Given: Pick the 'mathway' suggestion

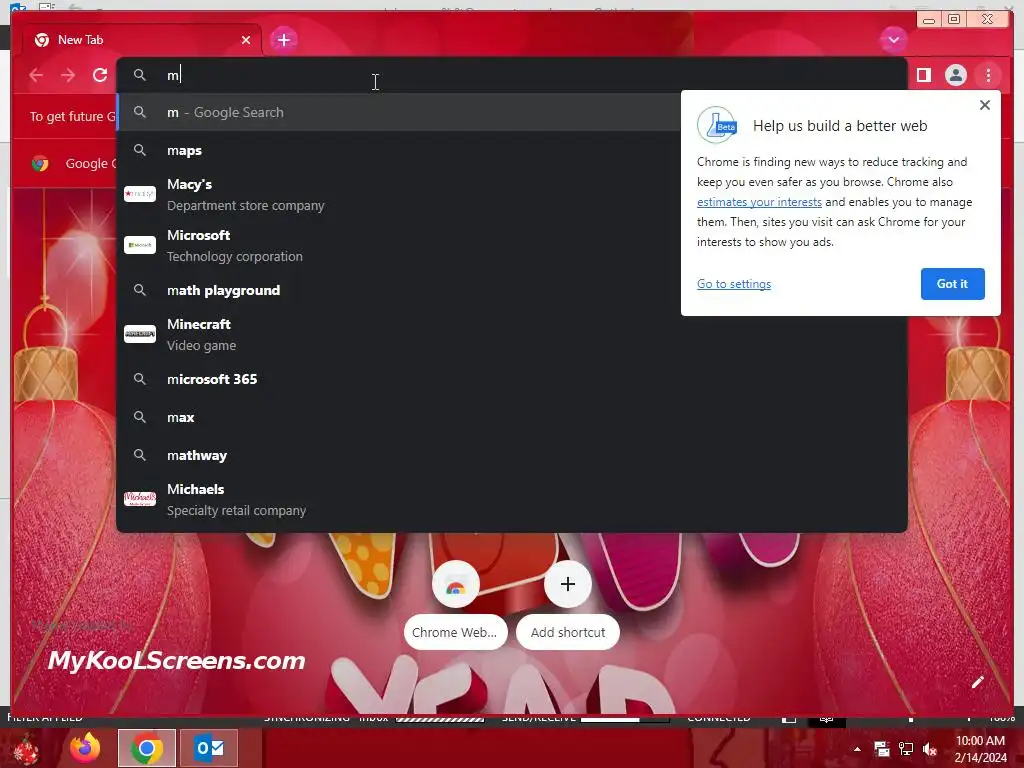Looking at the screenshot, I should (x=512, y=455).
